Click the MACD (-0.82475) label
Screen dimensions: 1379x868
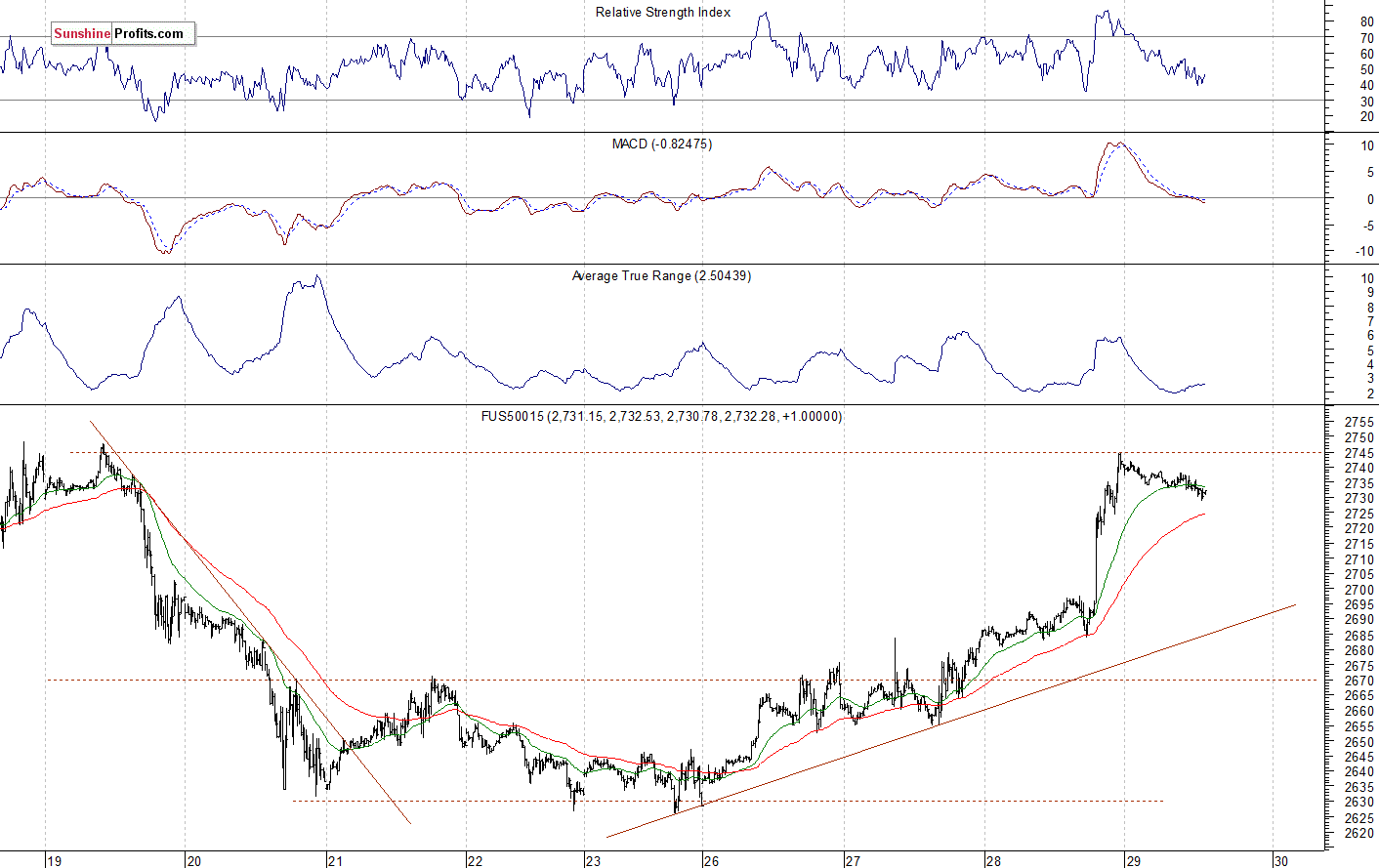tap(662, 145)
